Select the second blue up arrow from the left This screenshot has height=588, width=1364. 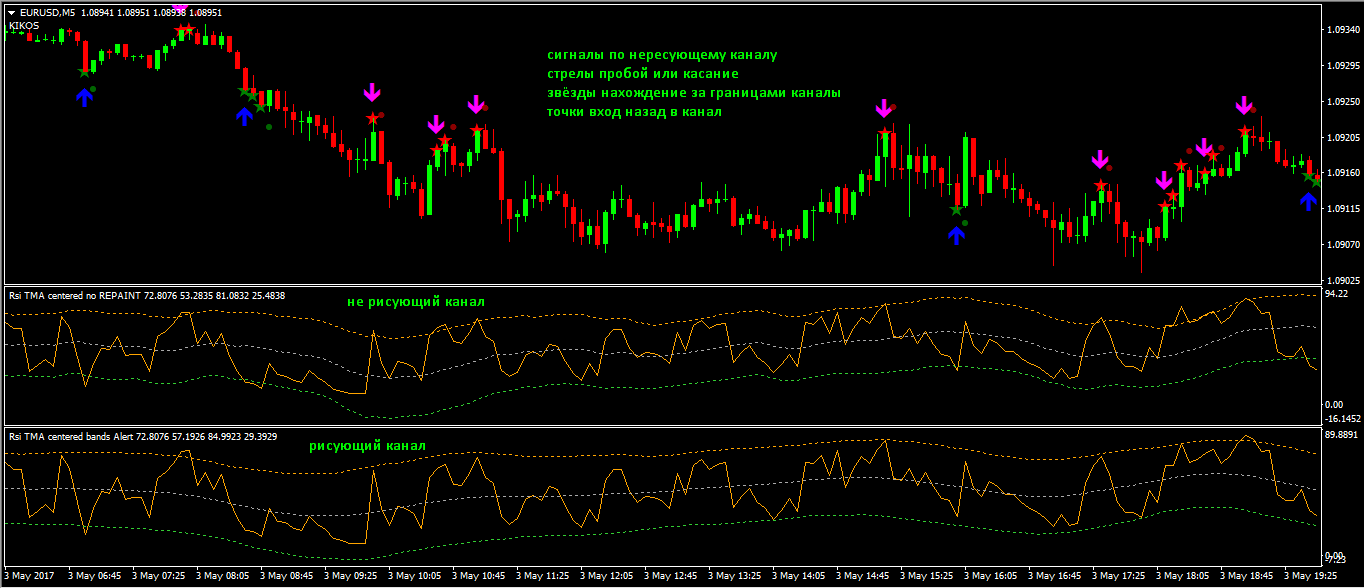coord(244,116)
